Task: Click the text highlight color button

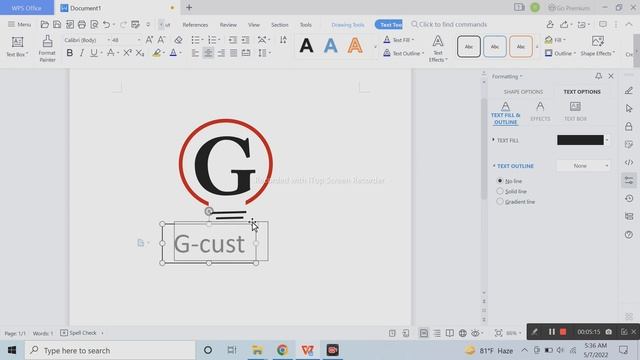Action: point(156,53)
